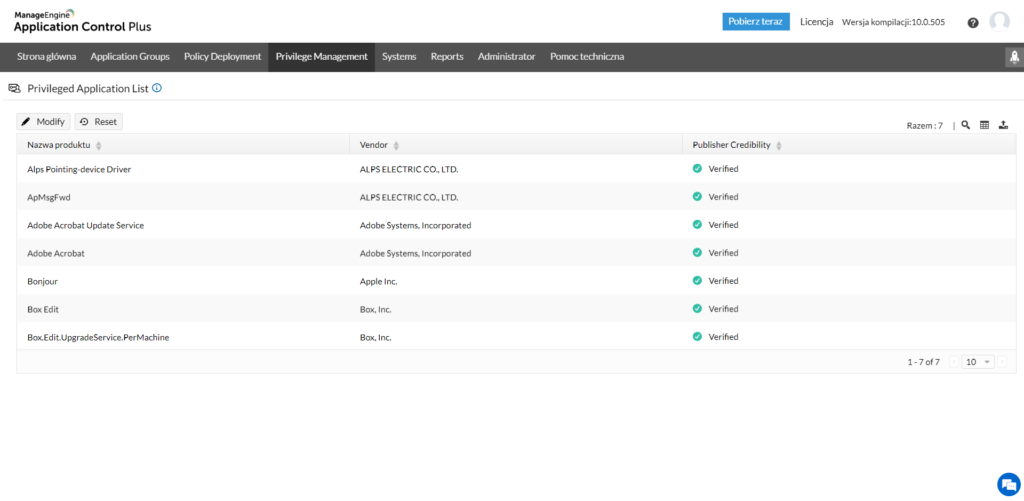Expand the rows-per-page dropdown showing 10

click(x=977, y=362)
